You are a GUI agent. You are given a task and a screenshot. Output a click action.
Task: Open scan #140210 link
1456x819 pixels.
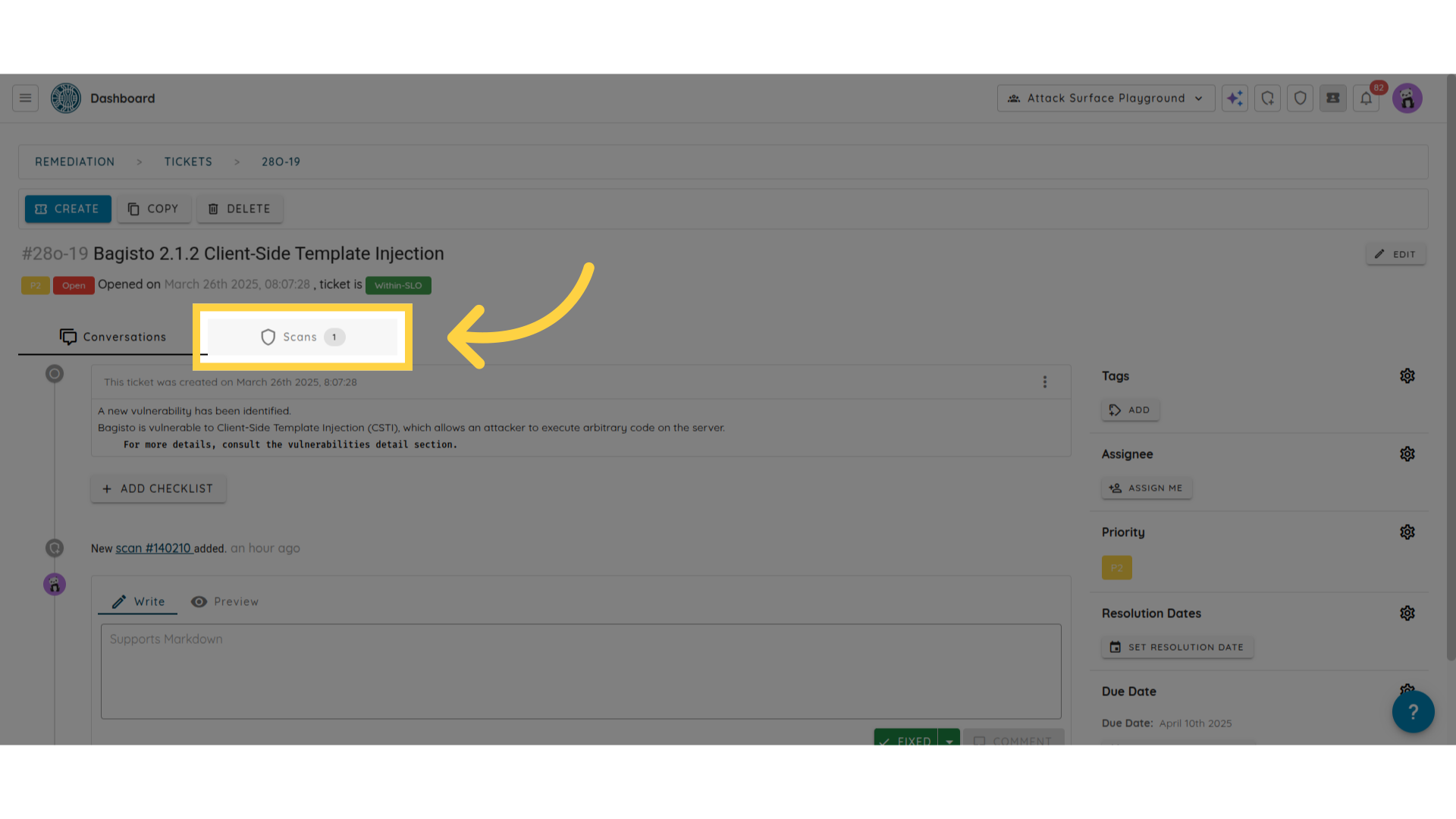(153, 548)
